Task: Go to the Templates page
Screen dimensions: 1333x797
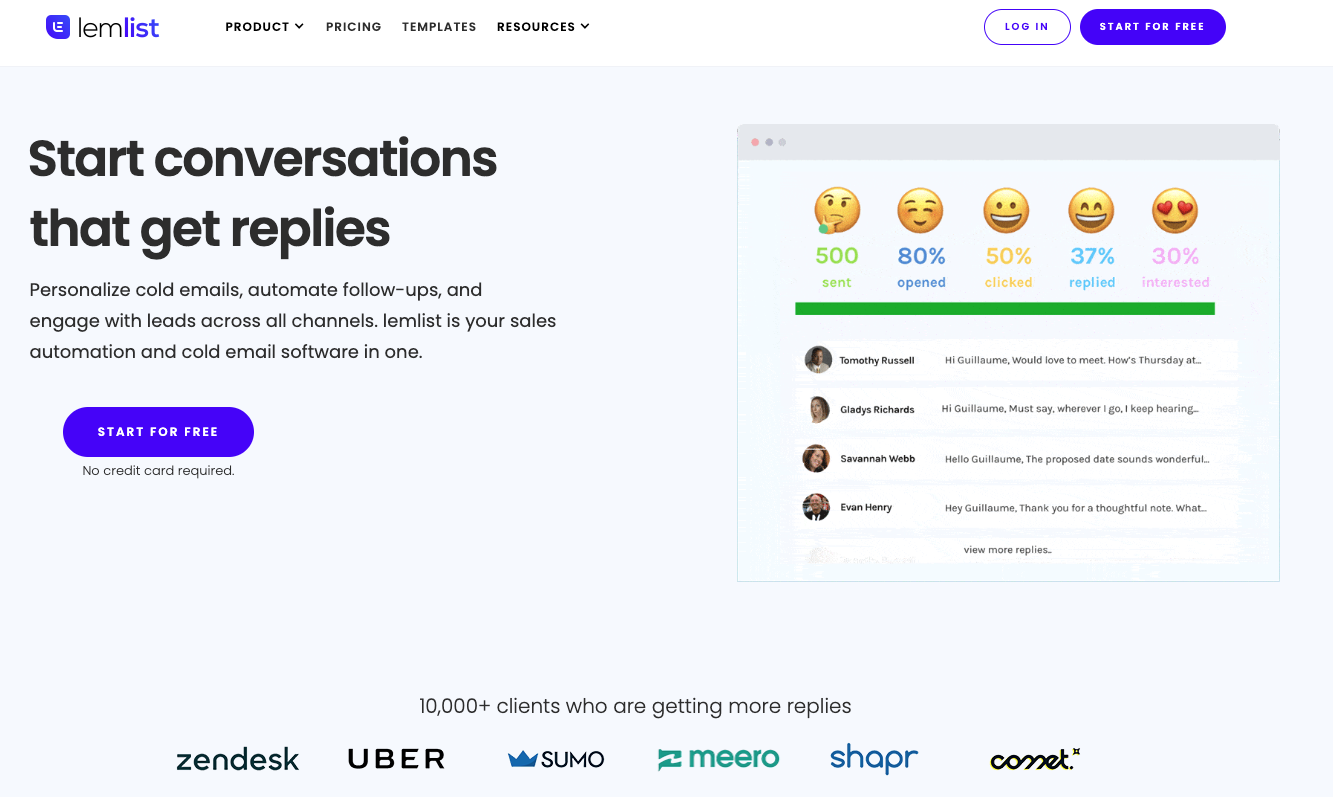Action: tap(439, 27)
